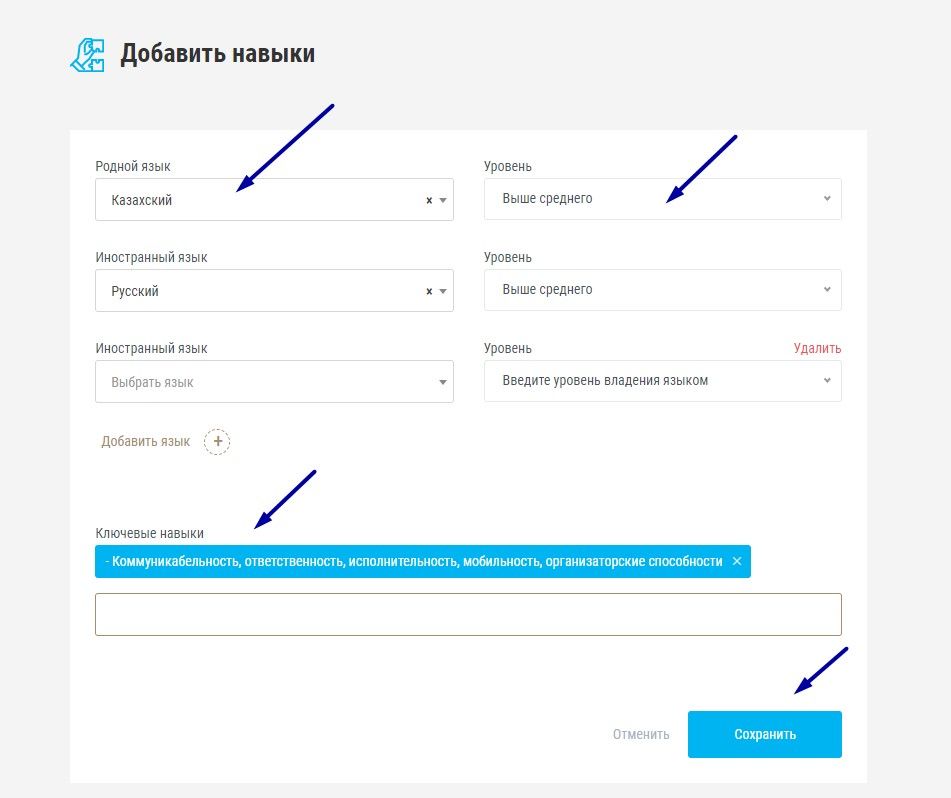Remove the Коммуникабельность key skills tag
The image size is (951, 798).
737,561
